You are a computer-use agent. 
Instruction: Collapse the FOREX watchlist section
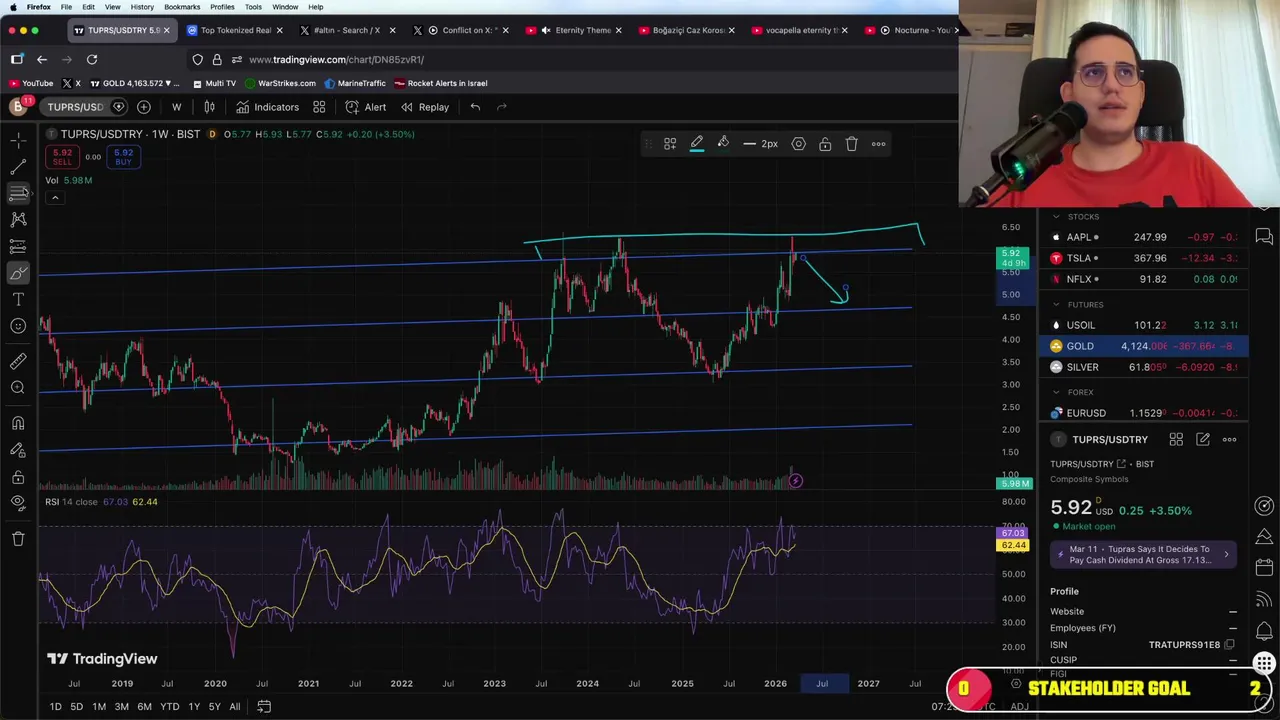point(1056,392)
